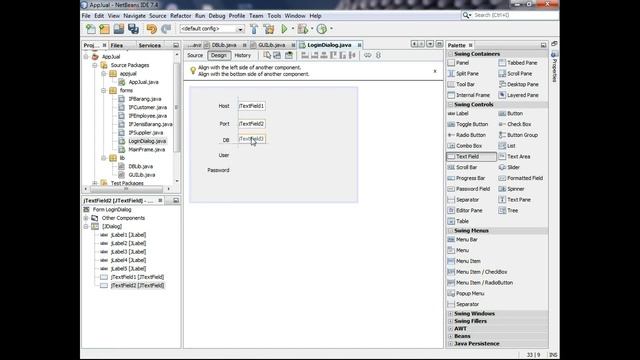The image size is (640, 360).
Task: Switch to the Files tab
Action: click(x=117, y=45)
